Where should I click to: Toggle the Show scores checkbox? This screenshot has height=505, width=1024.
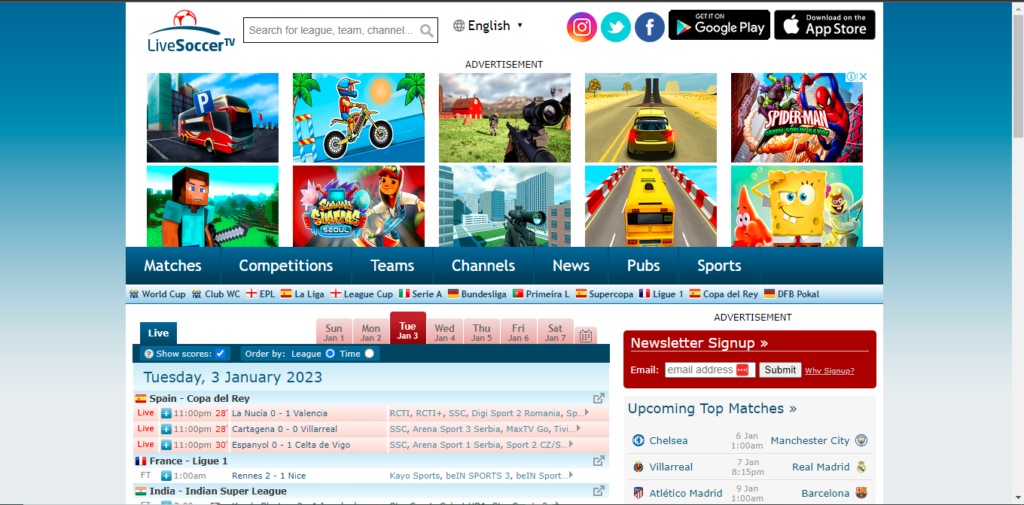(220, 353)
